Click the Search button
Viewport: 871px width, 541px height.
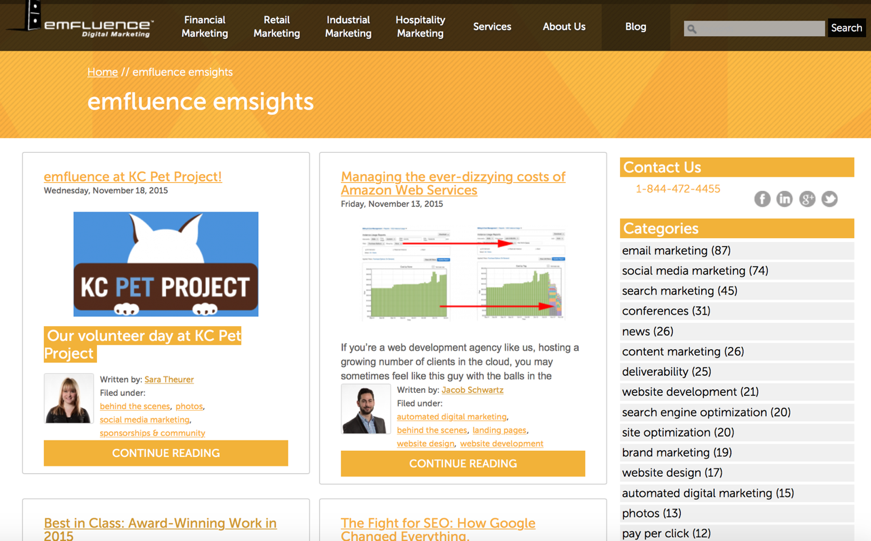coord(846,28)
